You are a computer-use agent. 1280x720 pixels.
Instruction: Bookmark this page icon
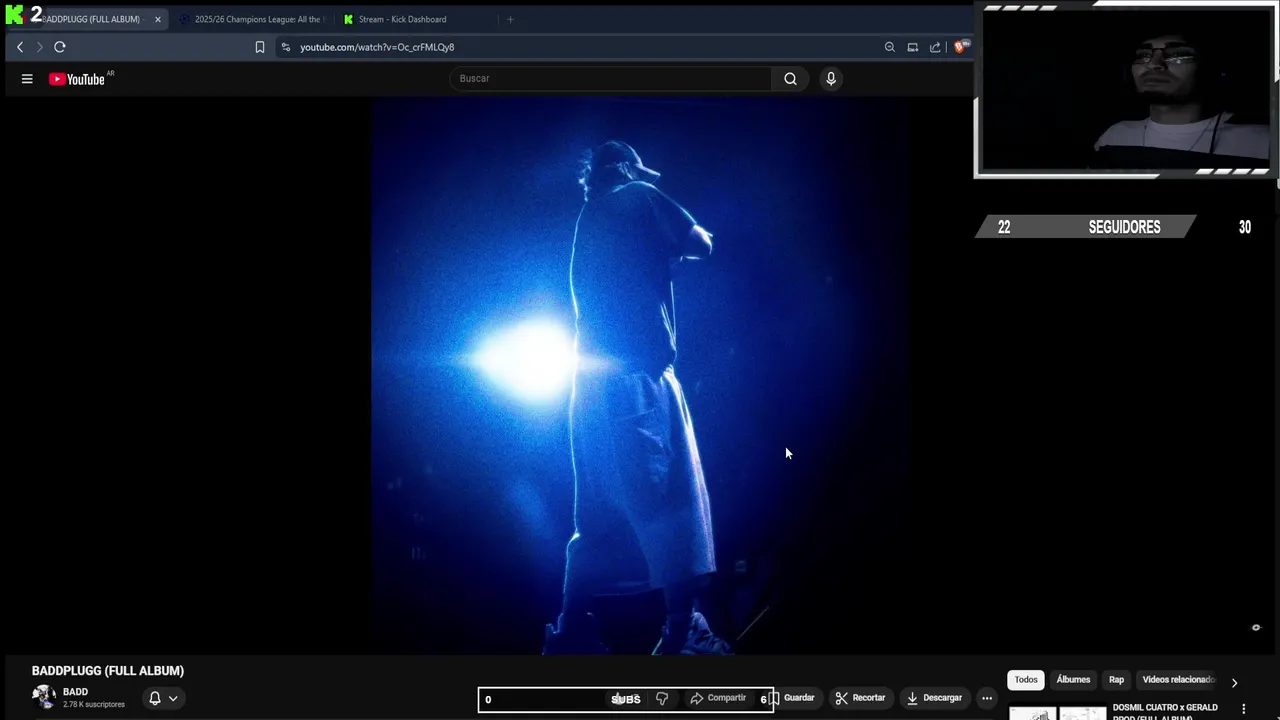260,47
